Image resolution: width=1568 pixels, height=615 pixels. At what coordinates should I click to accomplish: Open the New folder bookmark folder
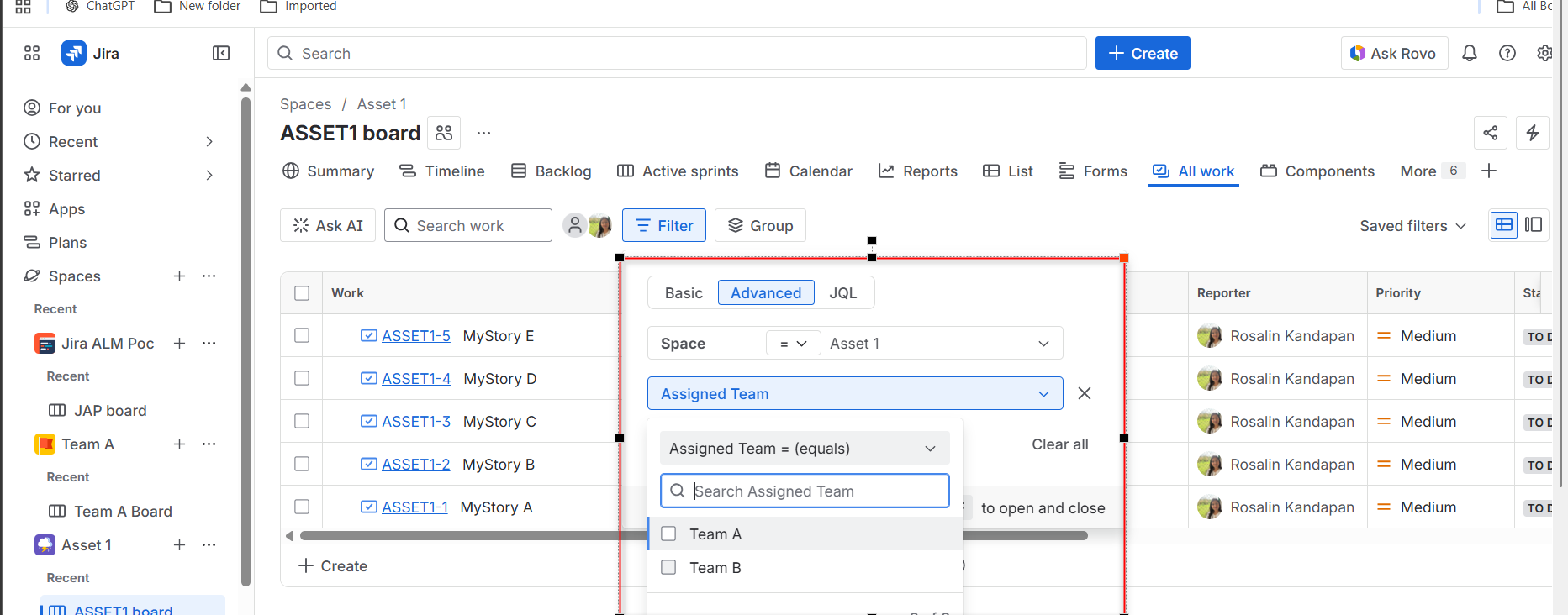click(198, 6)
